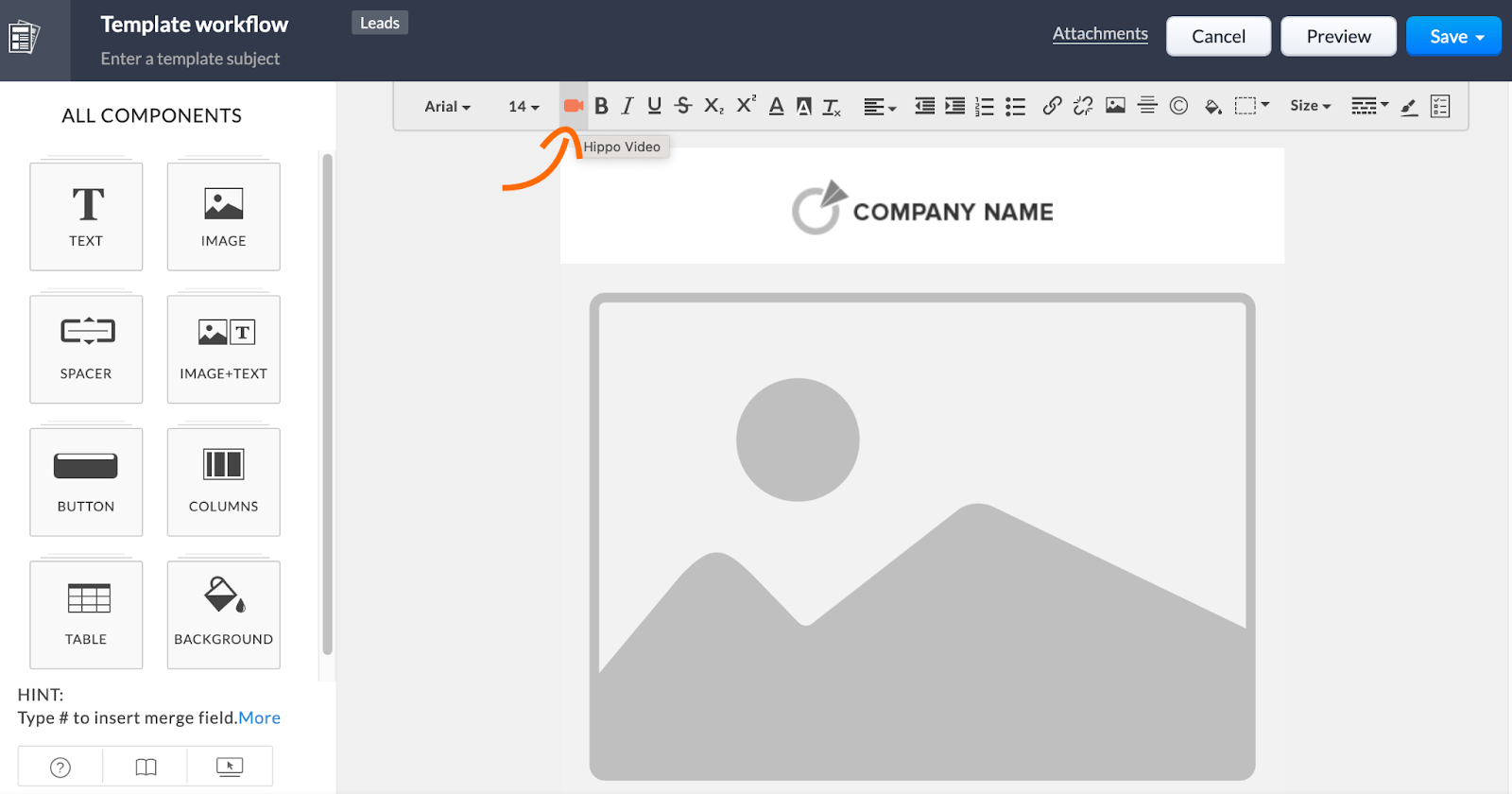Toggle bold formatting

point(601,106)
